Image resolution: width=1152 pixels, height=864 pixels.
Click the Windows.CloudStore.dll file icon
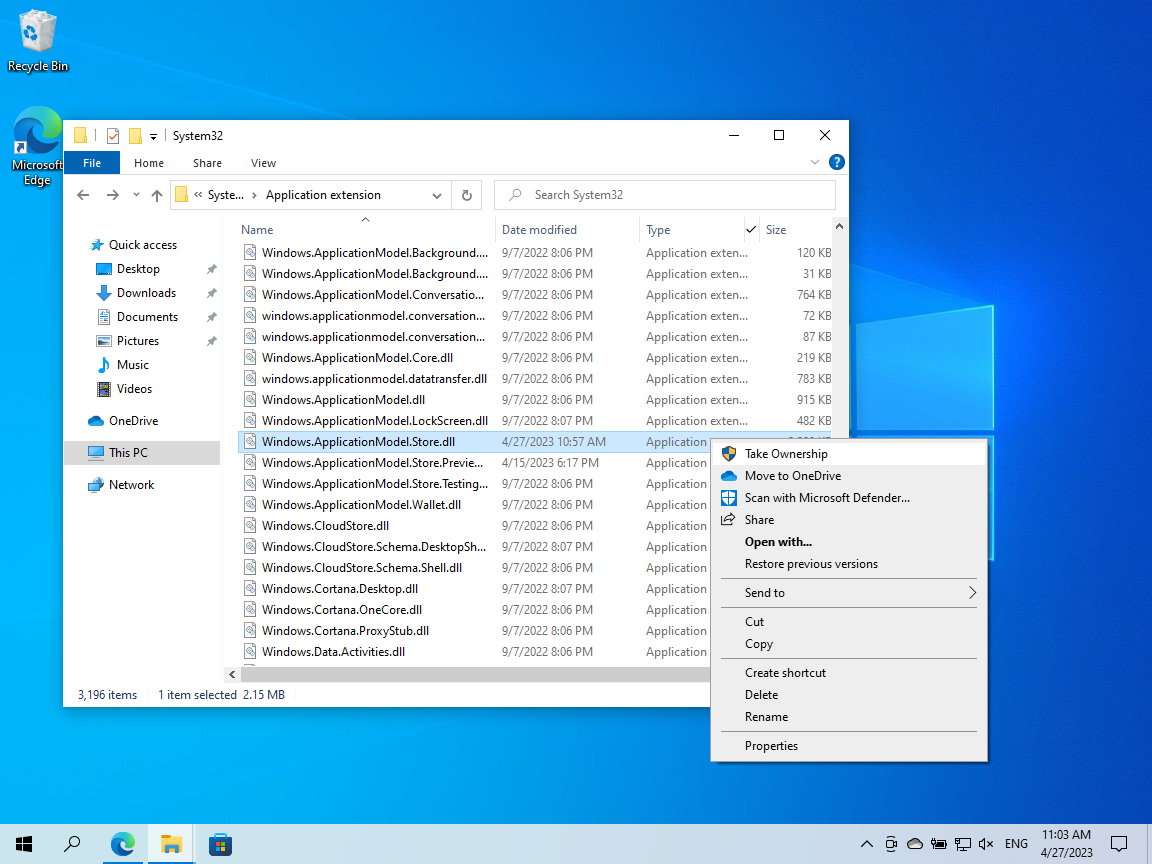250,526
